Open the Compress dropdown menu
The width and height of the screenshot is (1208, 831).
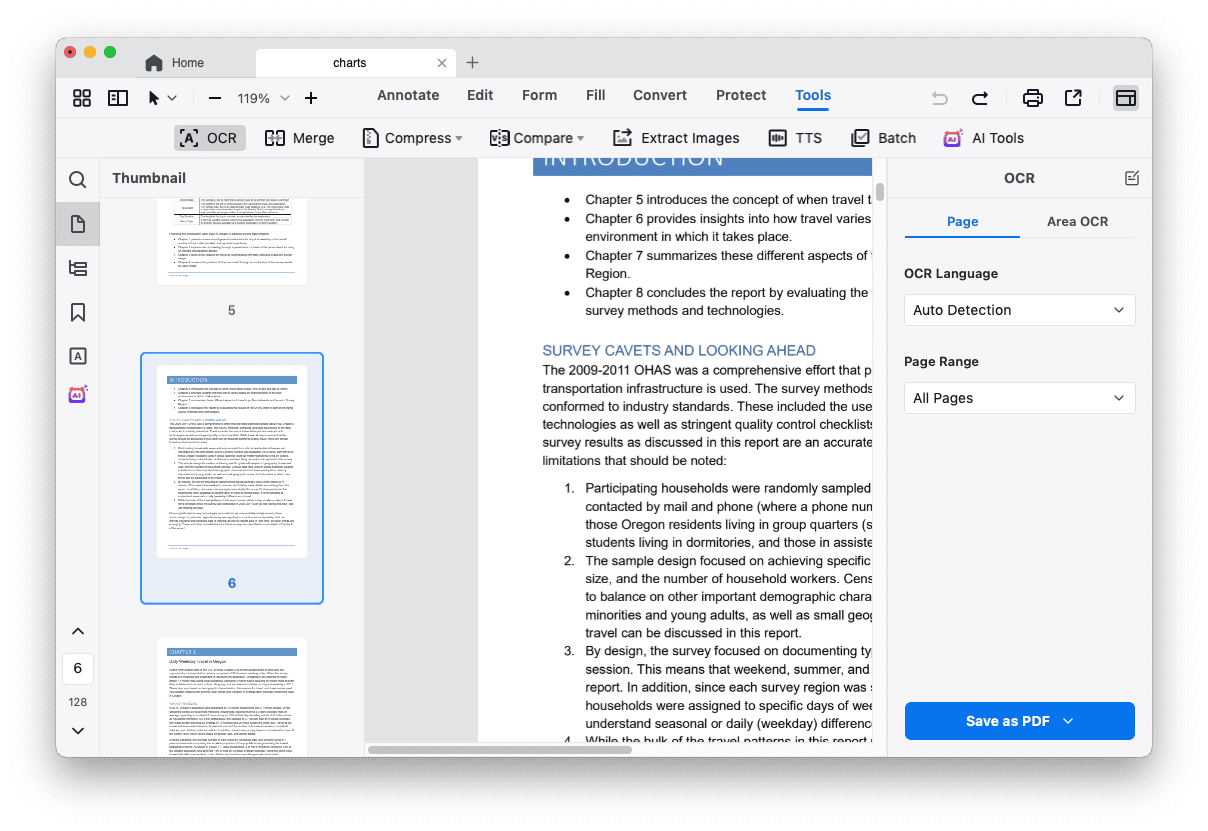(412, 138)
